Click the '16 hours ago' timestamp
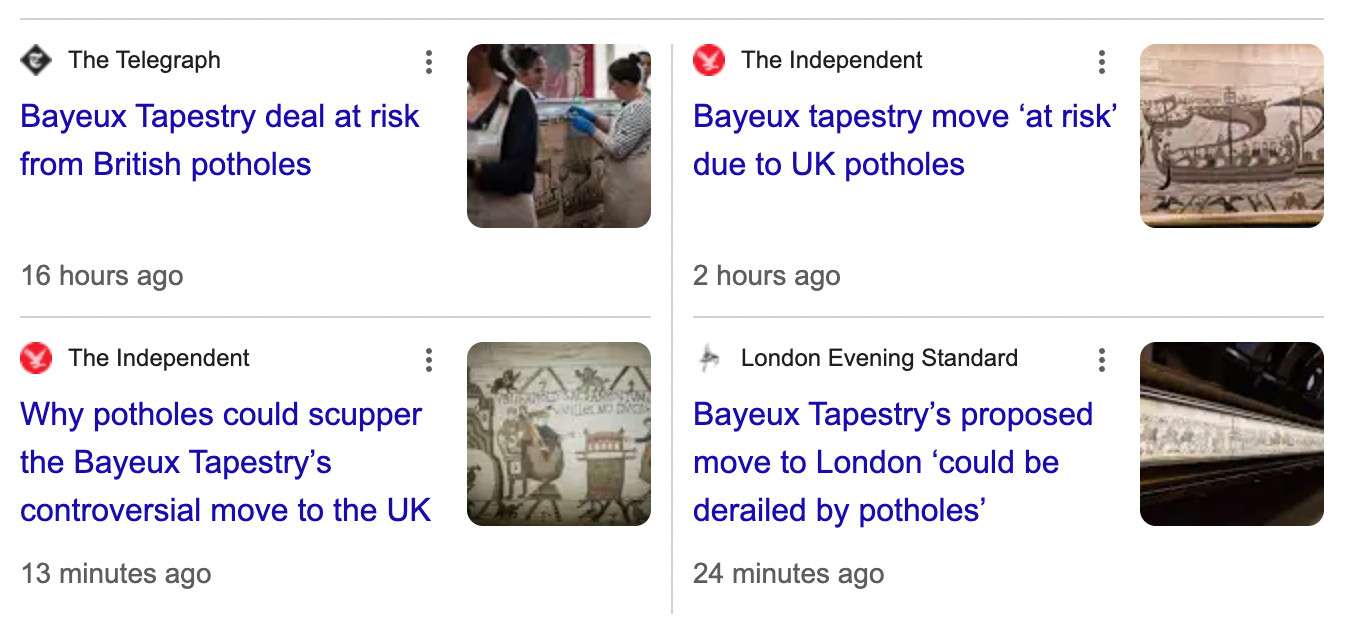Screen dimensions: 1346x618 pyautogui.click(x=102, y=276)
